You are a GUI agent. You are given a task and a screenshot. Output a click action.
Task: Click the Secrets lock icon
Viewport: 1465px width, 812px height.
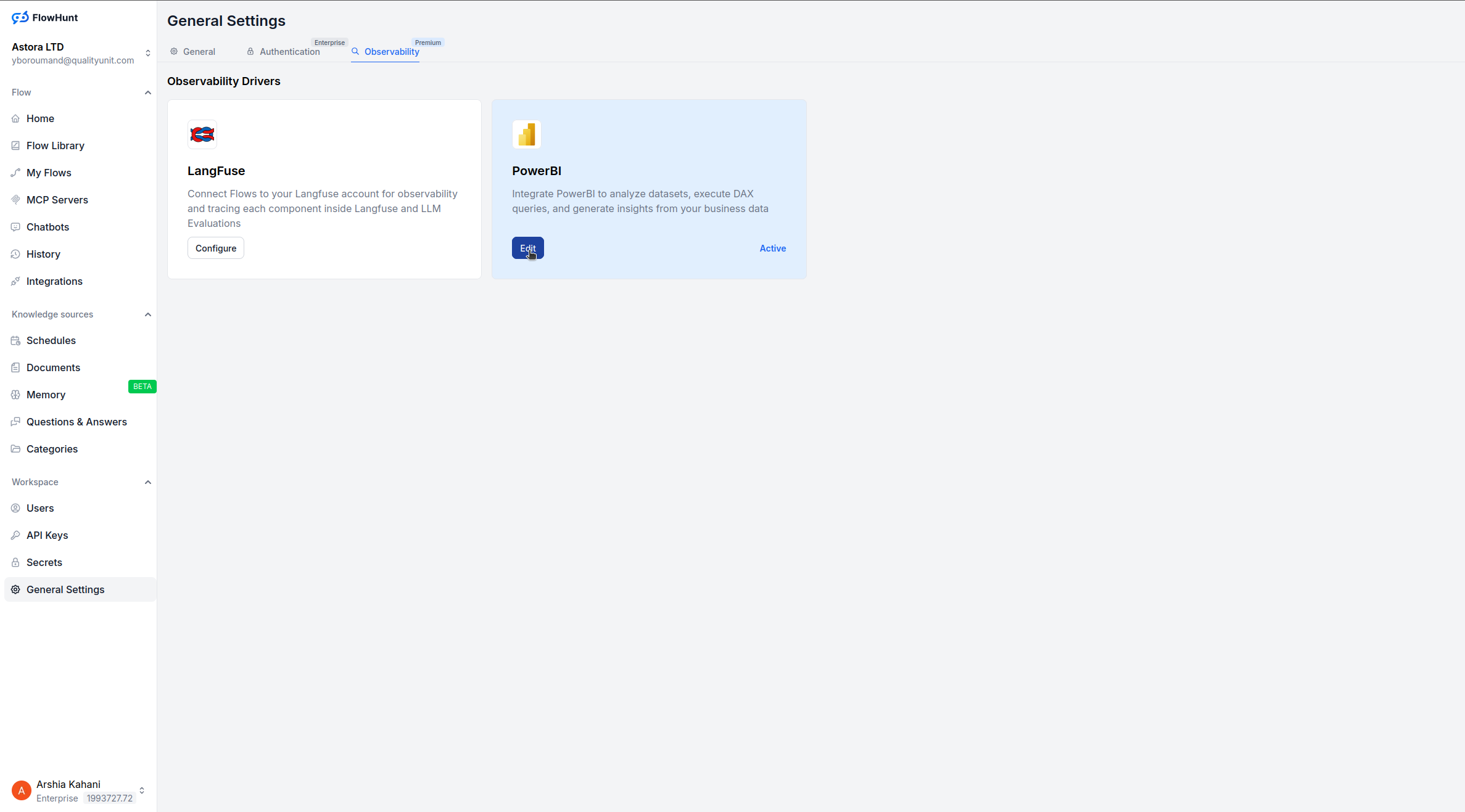coord(15,562)
